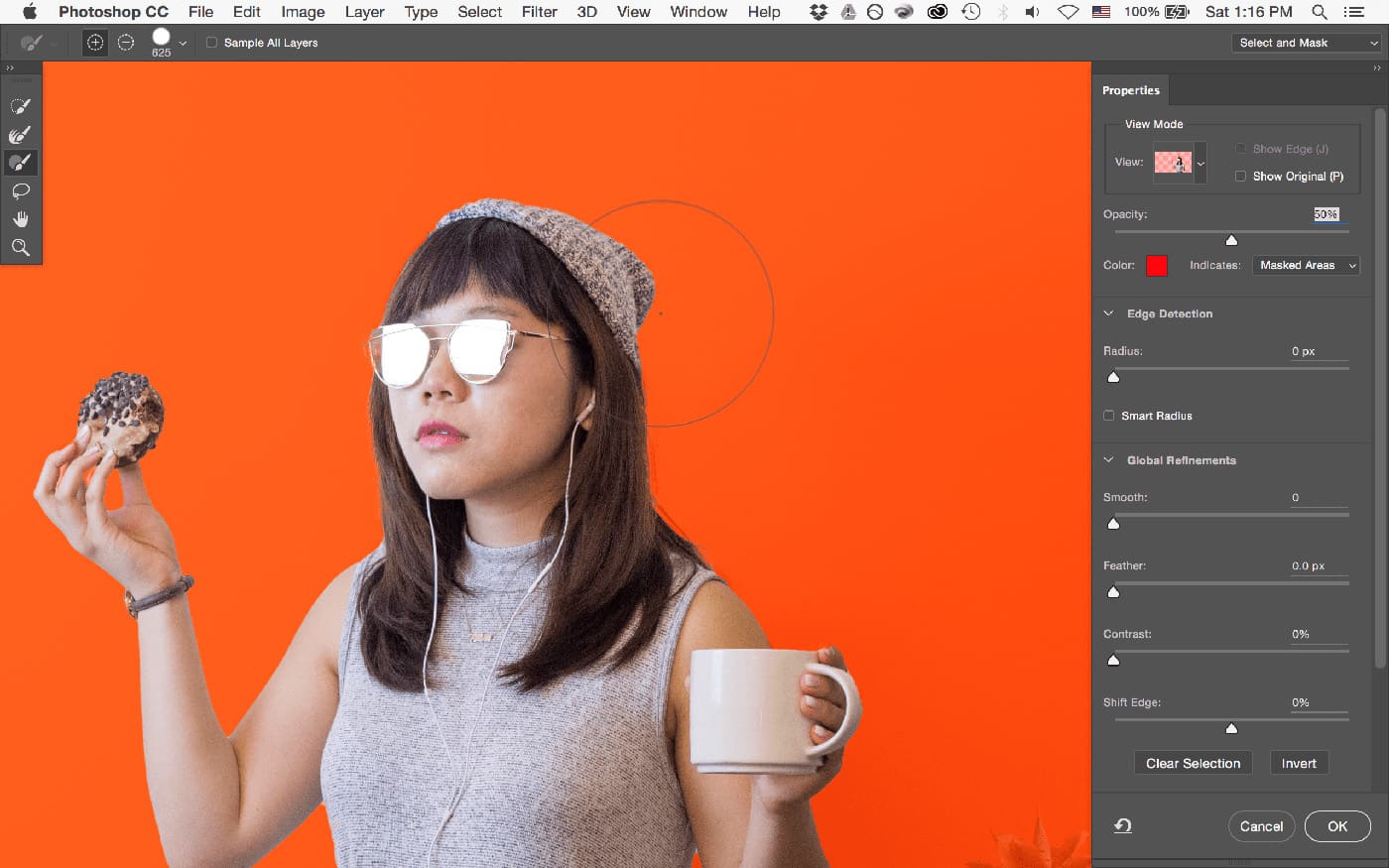Select the Zoom tool
The width and height of the screenshot is (1389, 868).
click(x=20, y=248)
